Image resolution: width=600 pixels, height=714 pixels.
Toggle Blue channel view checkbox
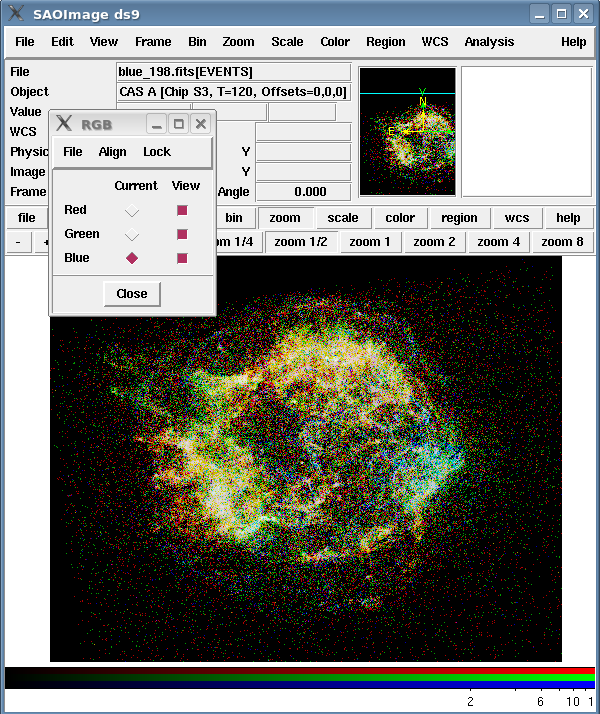[x=182, y=258]
